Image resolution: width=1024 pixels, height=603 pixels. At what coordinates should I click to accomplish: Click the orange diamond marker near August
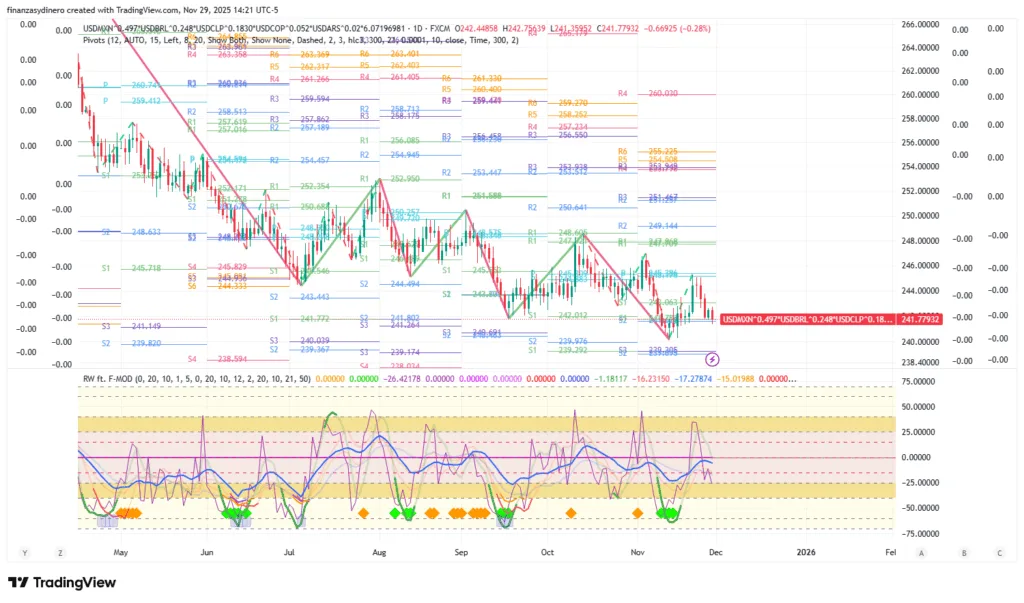(364, 513)
